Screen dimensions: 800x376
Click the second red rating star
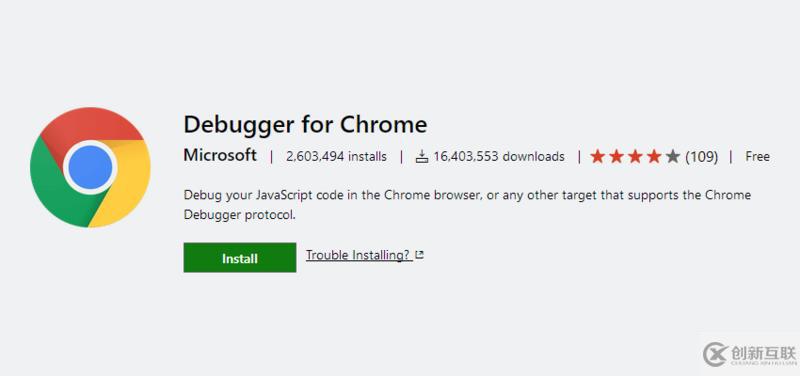616,156
